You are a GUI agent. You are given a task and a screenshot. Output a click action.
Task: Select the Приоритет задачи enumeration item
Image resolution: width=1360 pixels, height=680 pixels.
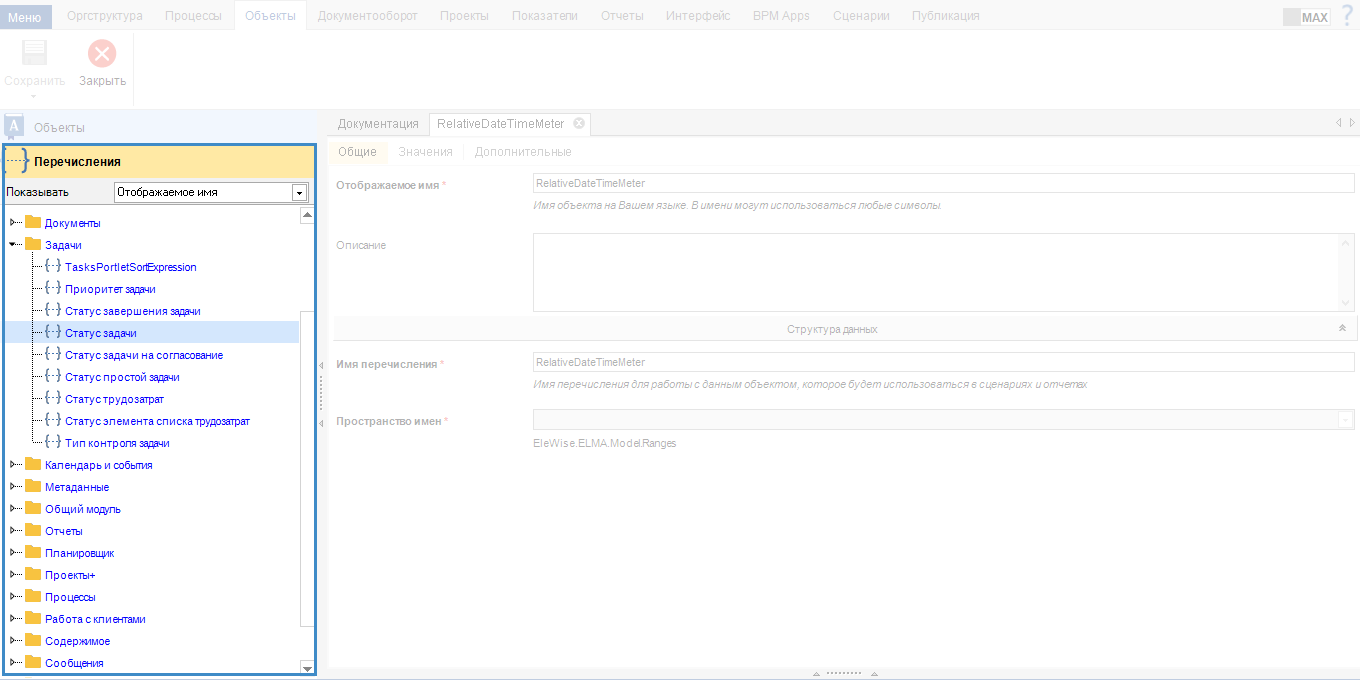click(110, 289)
